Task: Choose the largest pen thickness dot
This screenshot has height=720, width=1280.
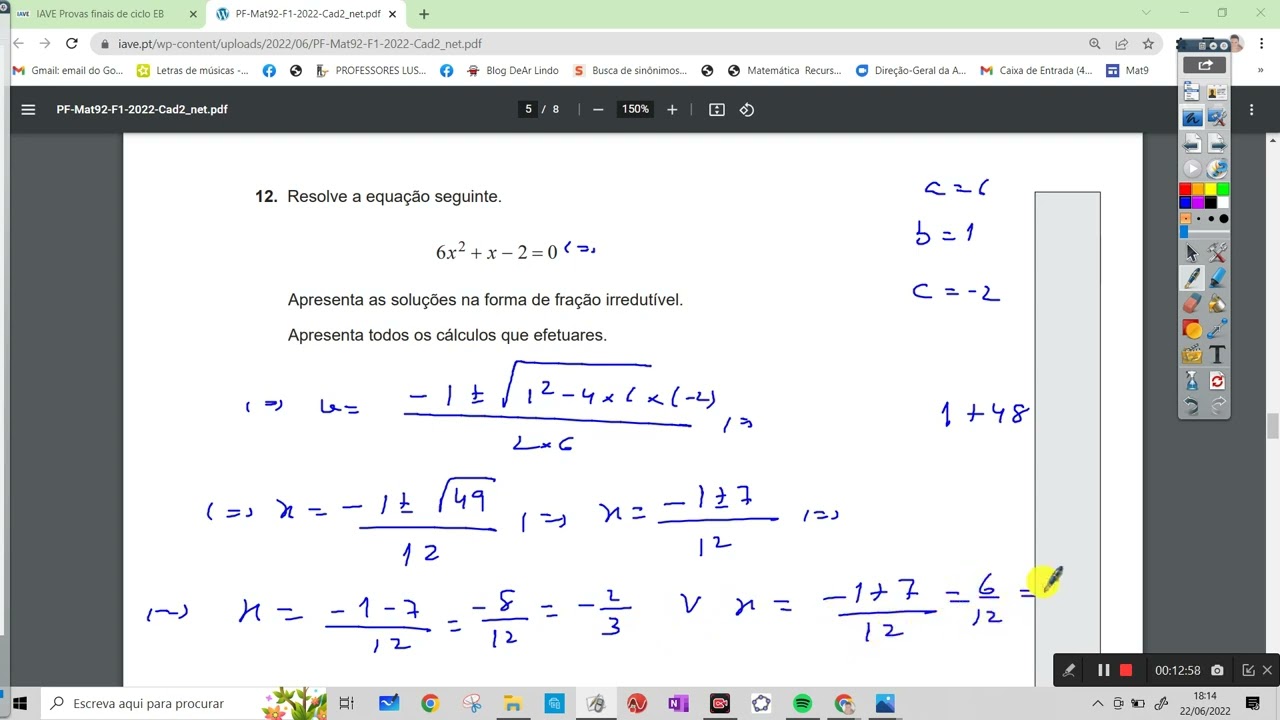Action: (1223, 218)
